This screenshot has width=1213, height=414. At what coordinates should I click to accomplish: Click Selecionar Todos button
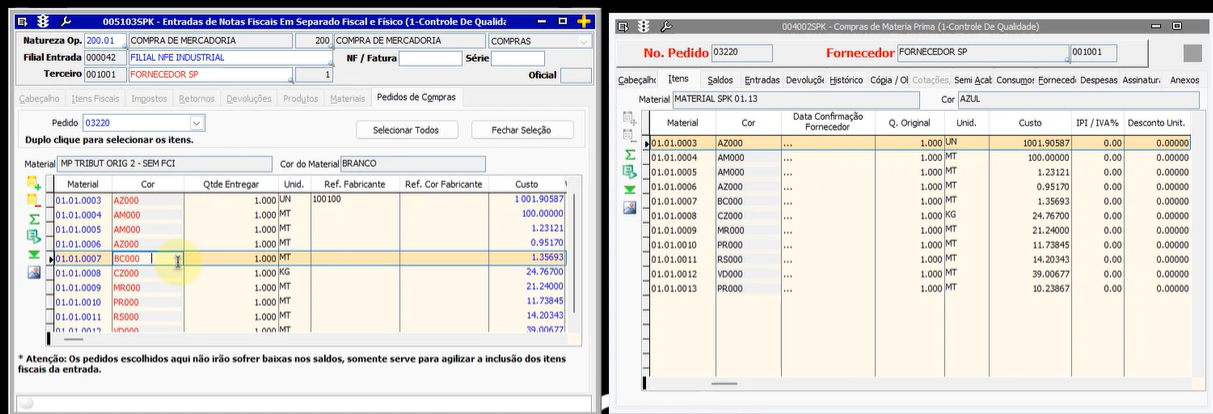(406, 130)
